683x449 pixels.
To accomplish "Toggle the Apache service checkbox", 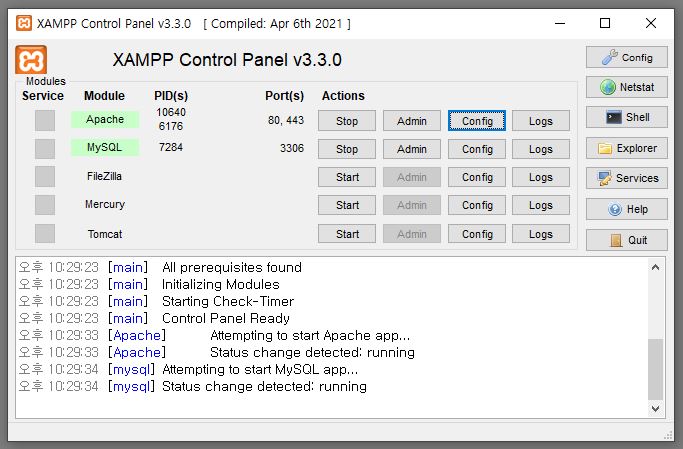I will (x=45, y=121).
